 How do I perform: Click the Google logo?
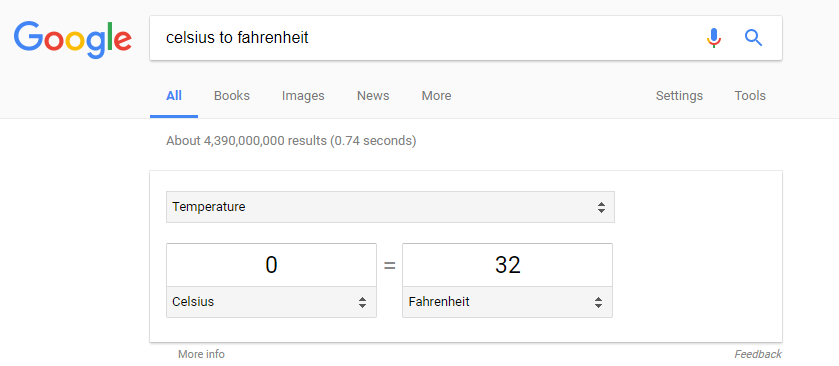[x=73, y=40]
